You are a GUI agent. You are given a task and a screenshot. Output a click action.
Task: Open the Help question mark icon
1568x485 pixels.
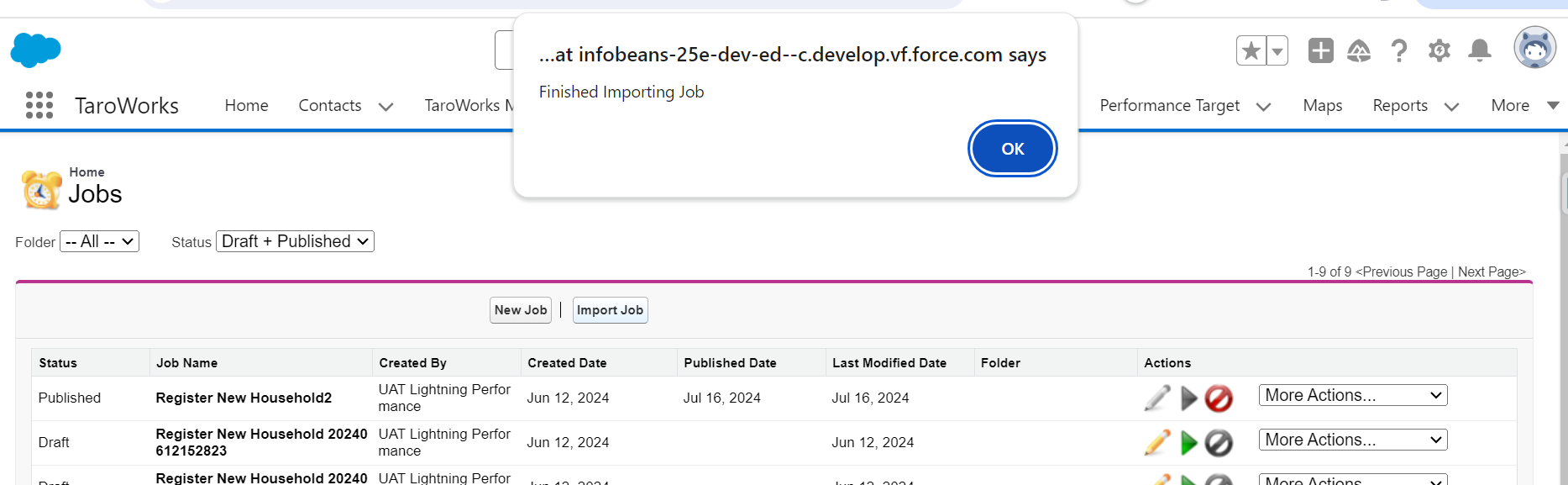click(1398, 51)
